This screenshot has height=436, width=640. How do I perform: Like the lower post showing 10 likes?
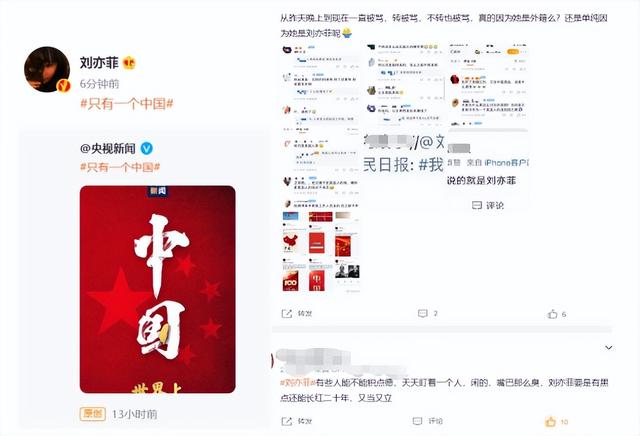tap(551, 422)
